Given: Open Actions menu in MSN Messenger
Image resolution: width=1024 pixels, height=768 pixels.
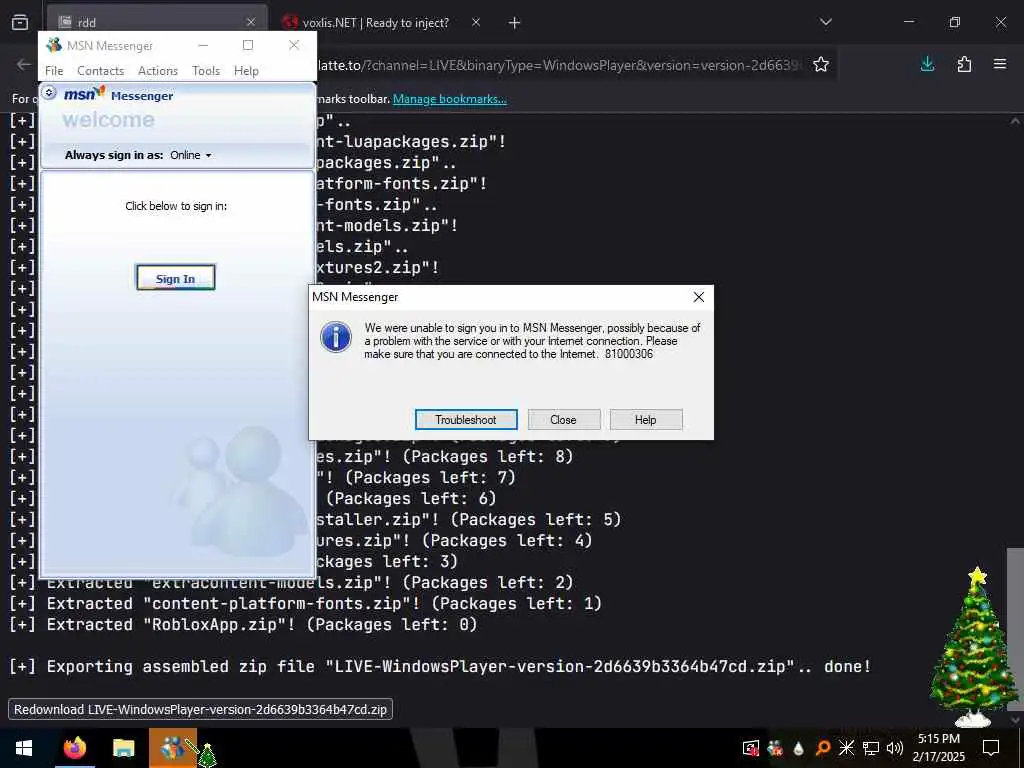Looking at the screenshot, I should (x=157, y=71).
